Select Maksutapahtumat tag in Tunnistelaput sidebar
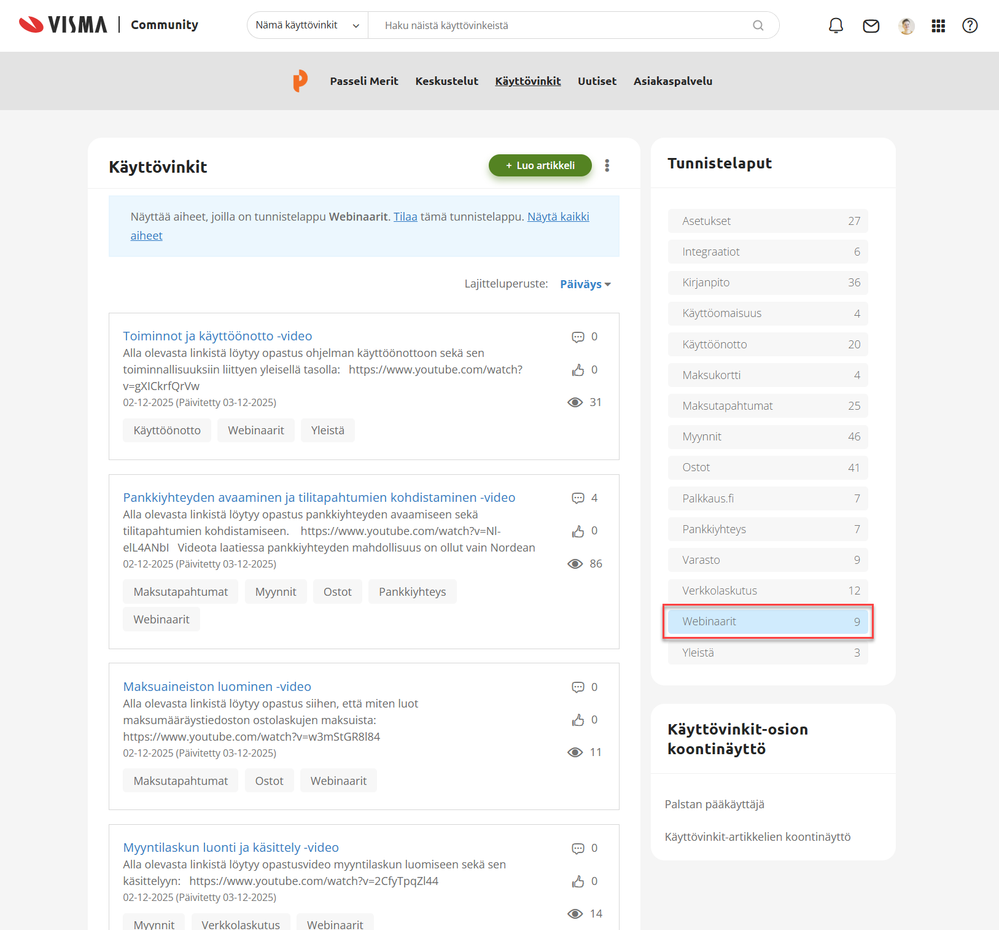The height and width of the screenshot is (930, 999). pyautogui.click(x=768, y=406)
